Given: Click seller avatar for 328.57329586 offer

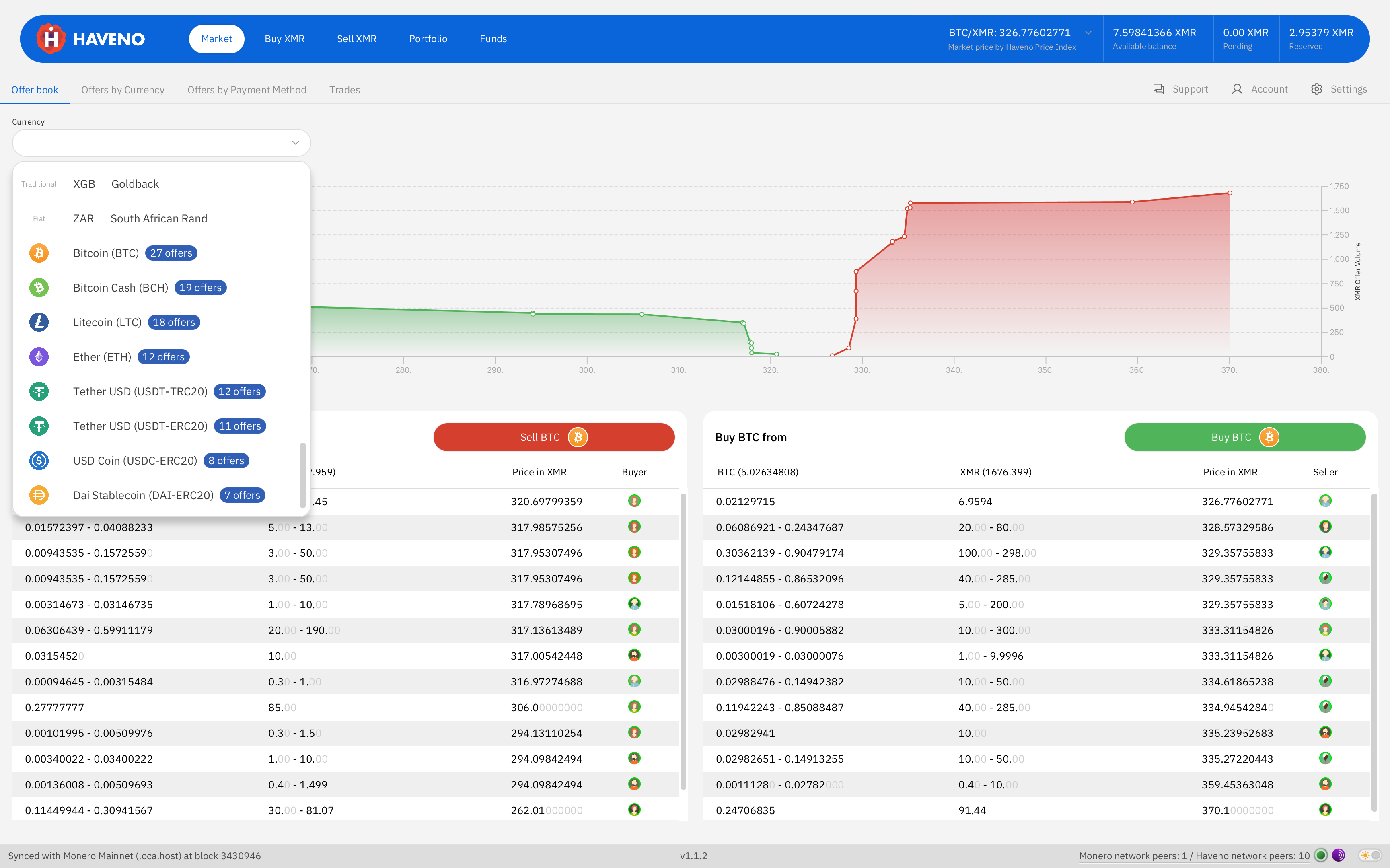Looking at the screenshot, I should (1325, 527).
